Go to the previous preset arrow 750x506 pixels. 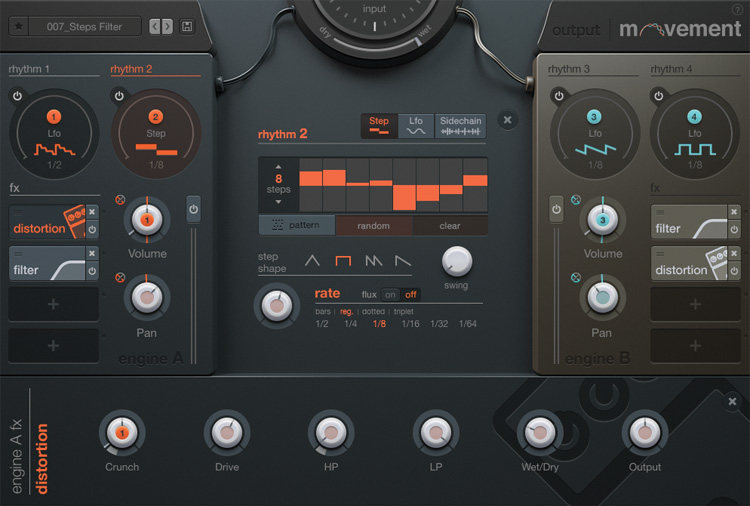(154, 26)
